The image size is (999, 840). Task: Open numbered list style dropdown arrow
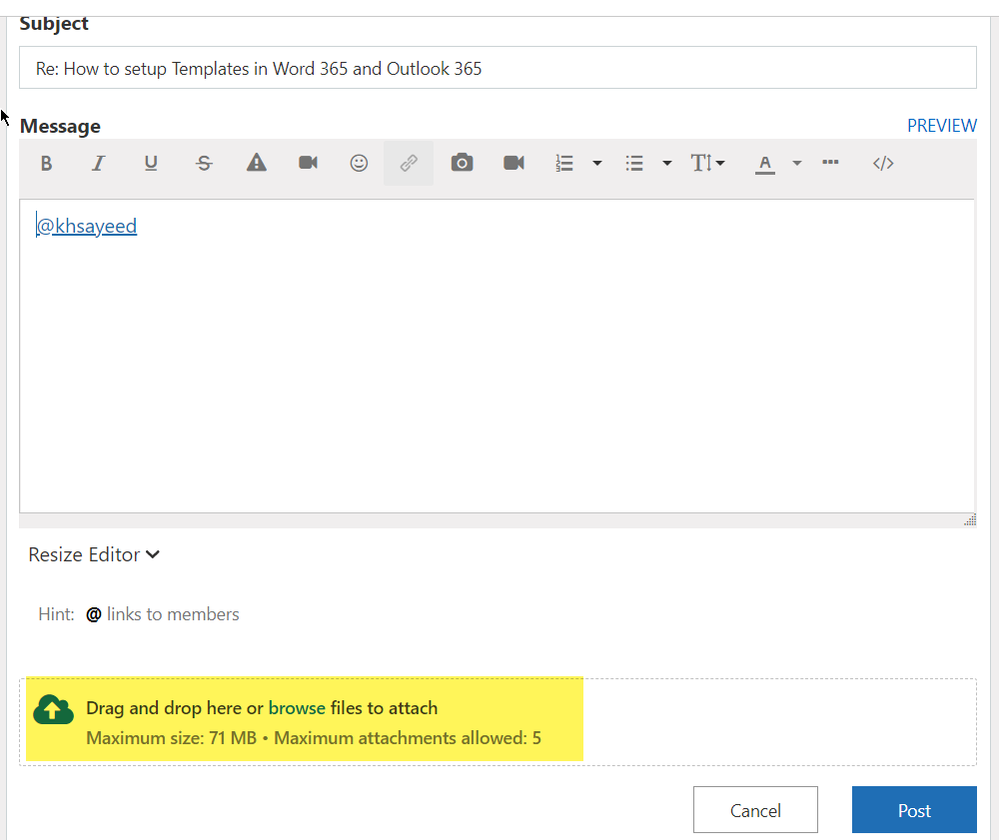pyautogui.click(x=597, y=163)
